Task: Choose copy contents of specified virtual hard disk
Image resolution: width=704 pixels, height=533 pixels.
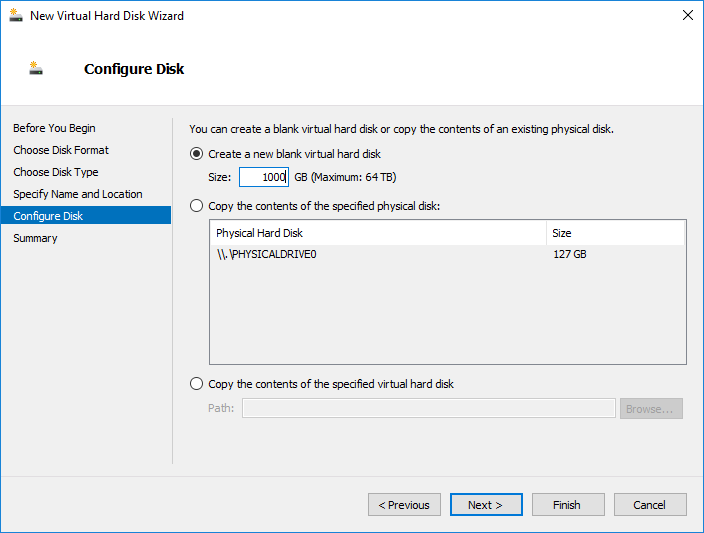Action: coord(197,384)
